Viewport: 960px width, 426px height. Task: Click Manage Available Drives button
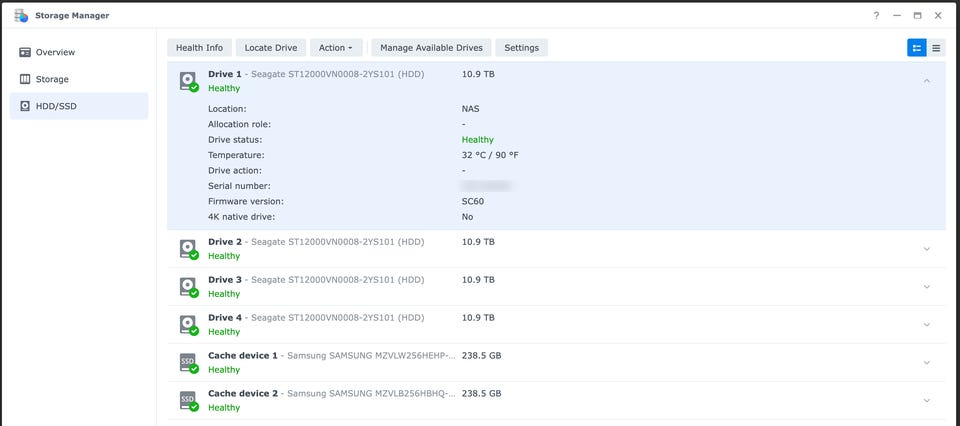point(432,48)
